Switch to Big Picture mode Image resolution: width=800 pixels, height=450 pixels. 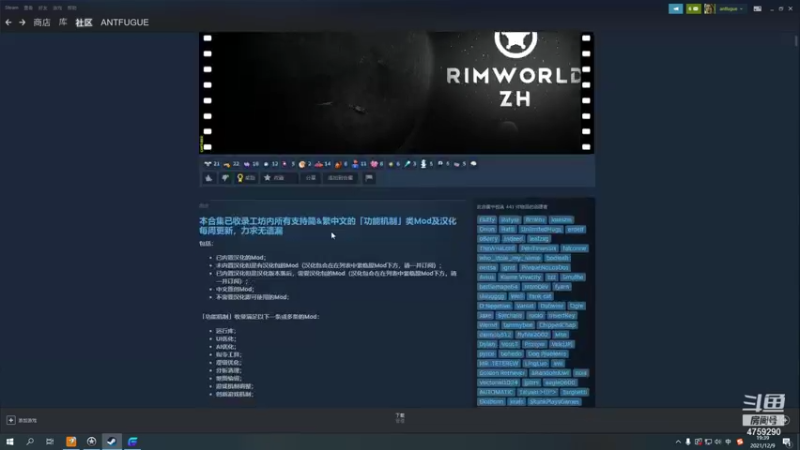click(758, 9)
